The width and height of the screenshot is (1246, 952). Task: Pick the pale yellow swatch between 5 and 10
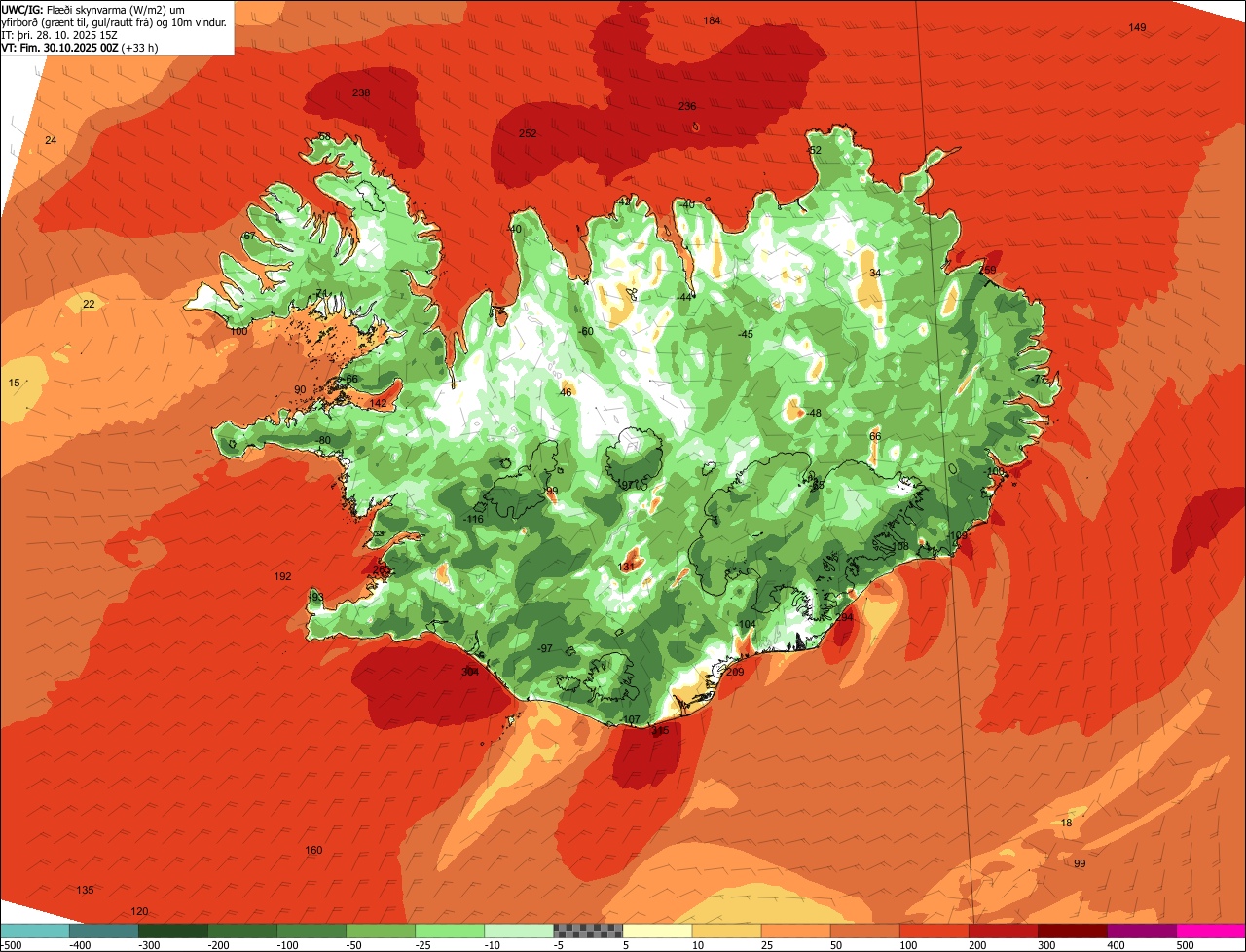pos(657,931)
